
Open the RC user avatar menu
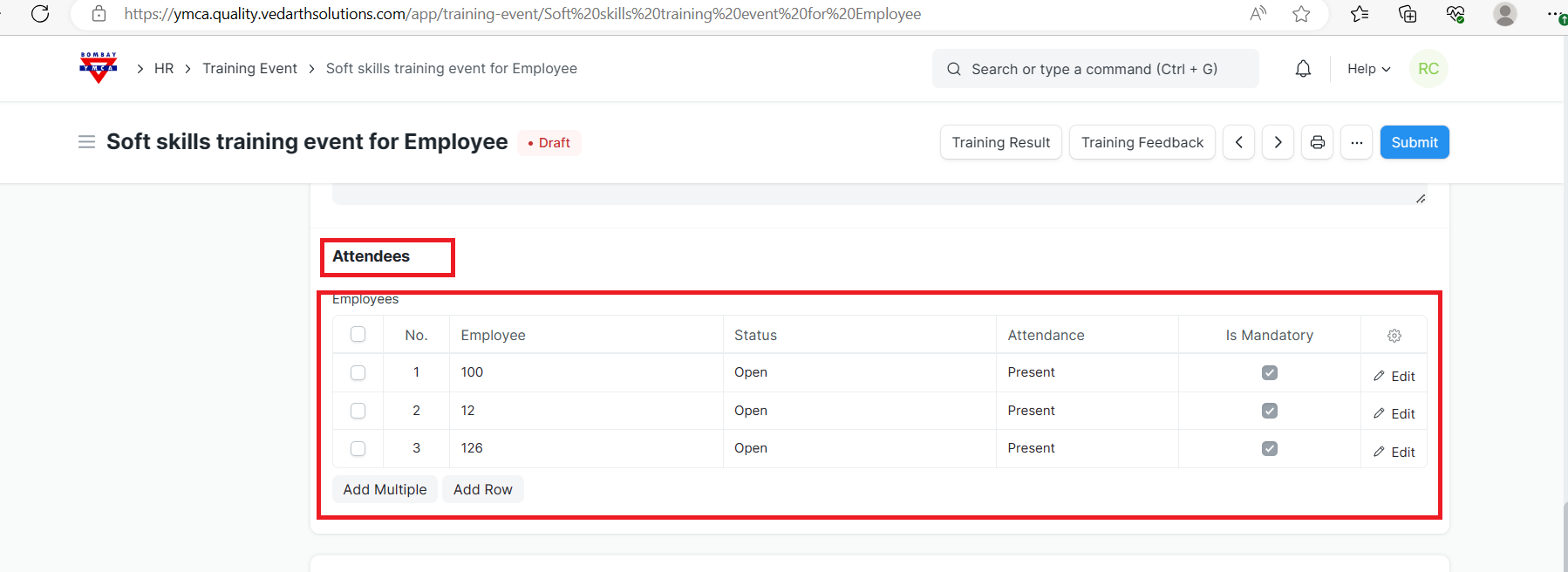[x=1428, y=69]
